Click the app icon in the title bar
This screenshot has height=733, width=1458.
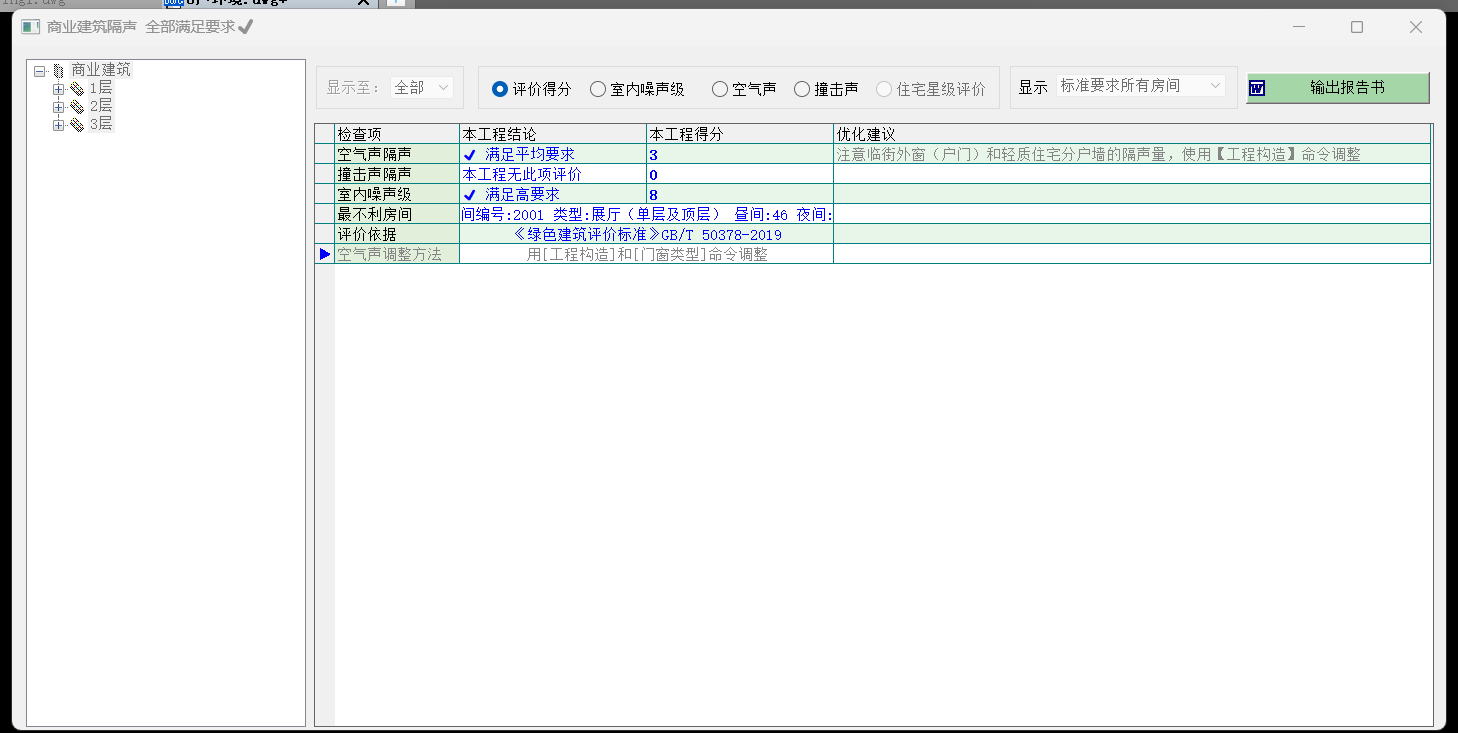click(30, 27)
